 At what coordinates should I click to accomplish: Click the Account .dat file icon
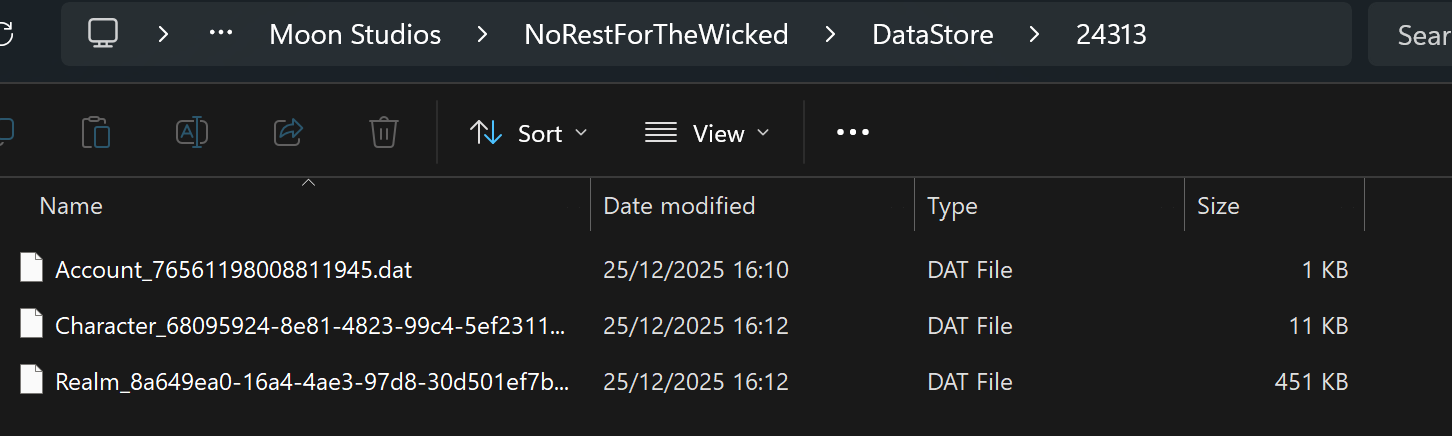point(32,269)
